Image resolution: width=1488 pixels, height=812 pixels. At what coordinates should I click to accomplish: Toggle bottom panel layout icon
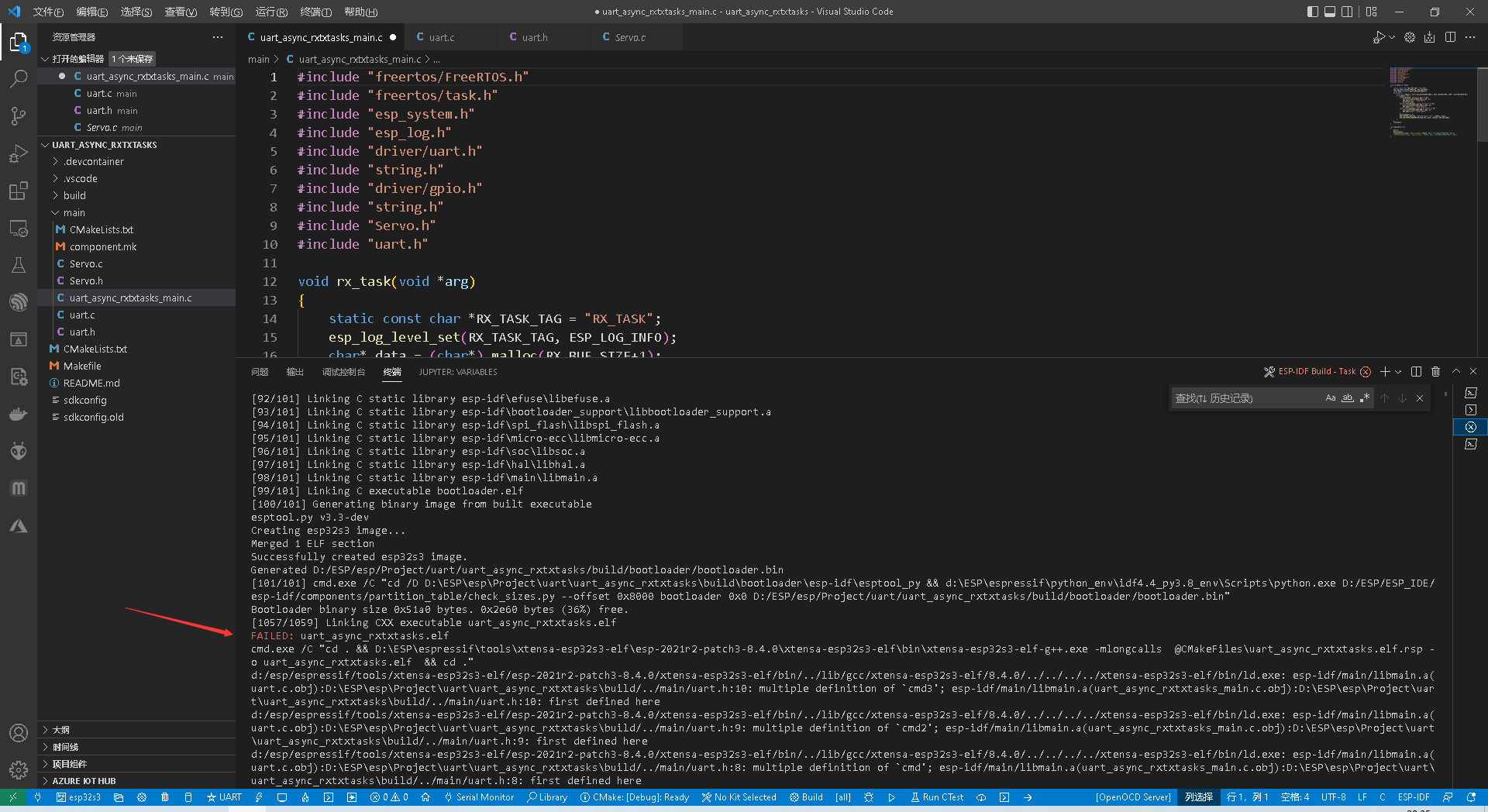[x=1330, y=12]
